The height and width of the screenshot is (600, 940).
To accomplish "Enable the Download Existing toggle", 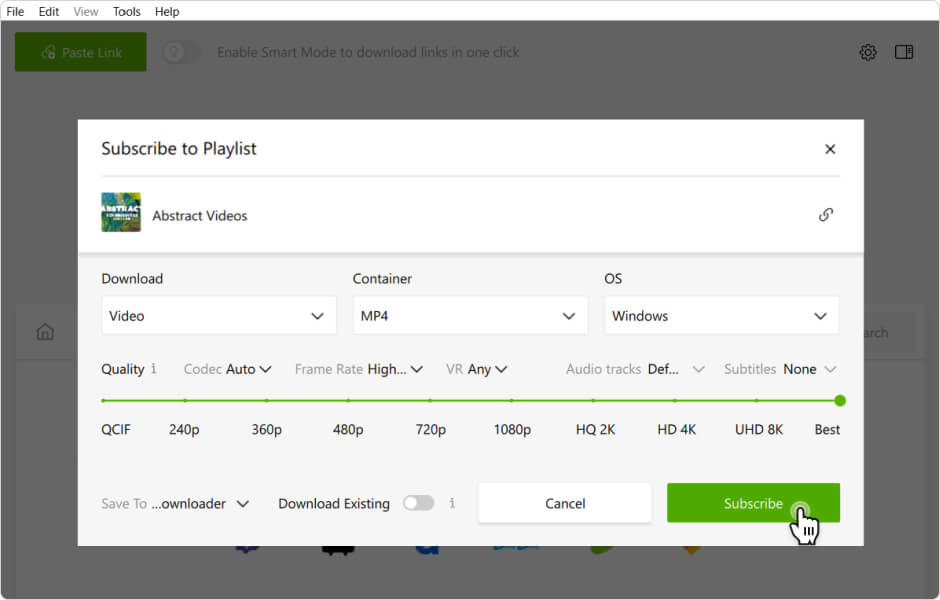I will (418, 503).
